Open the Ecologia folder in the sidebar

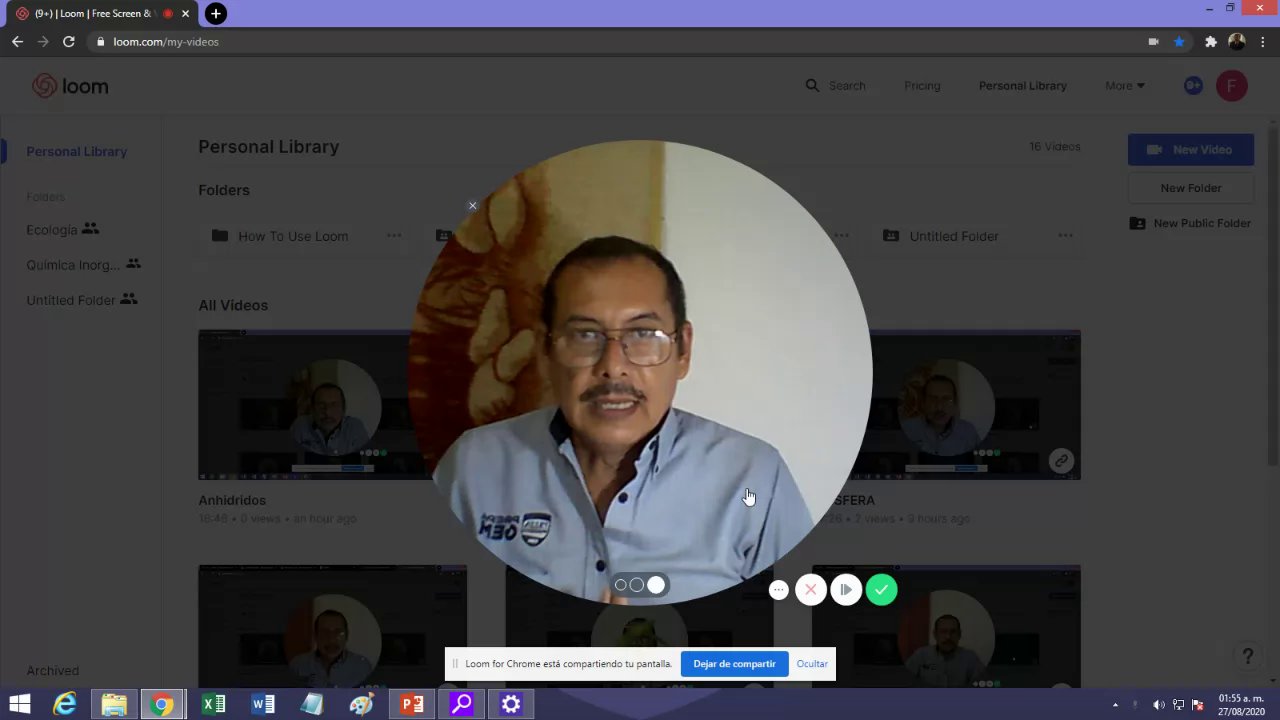(52, 230)
